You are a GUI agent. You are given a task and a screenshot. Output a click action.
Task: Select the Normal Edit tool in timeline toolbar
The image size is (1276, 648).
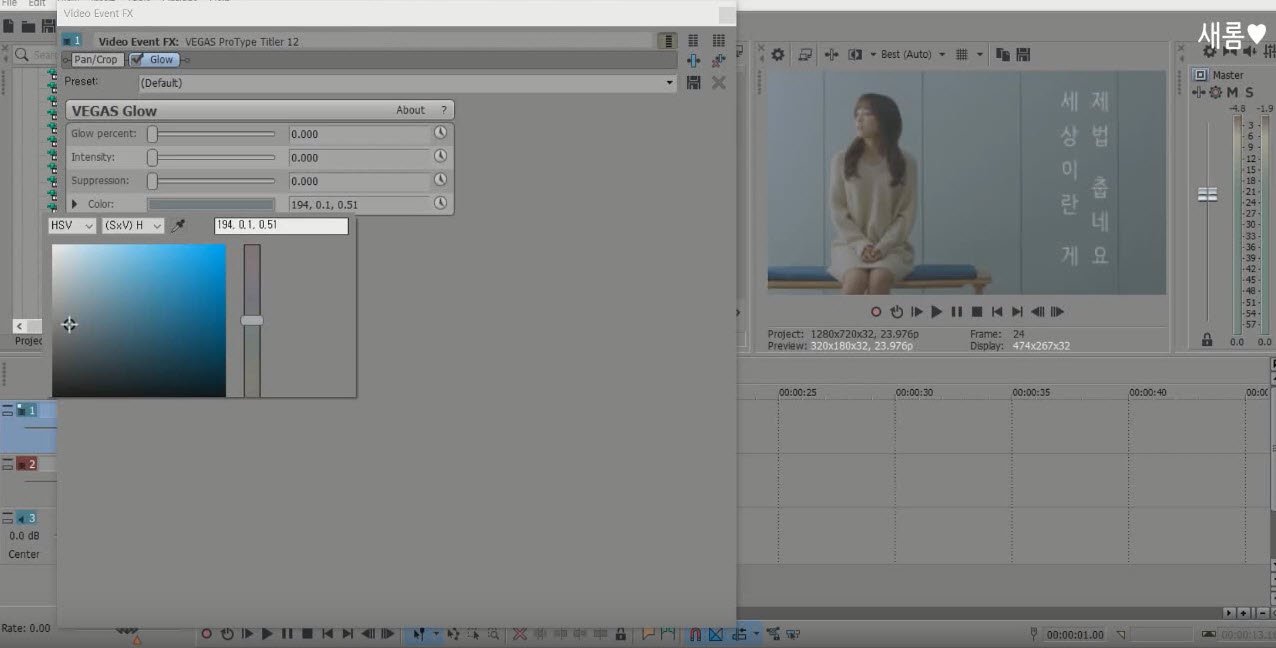419,634
